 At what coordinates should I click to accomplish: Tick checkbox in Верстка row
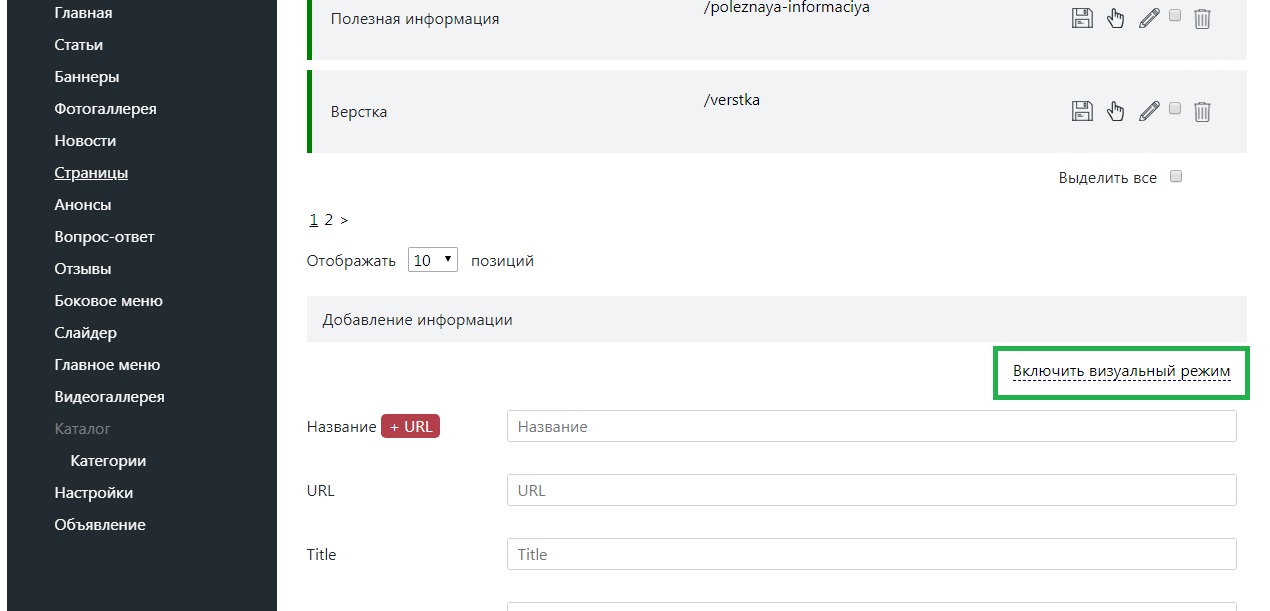tap(1175, 108)
